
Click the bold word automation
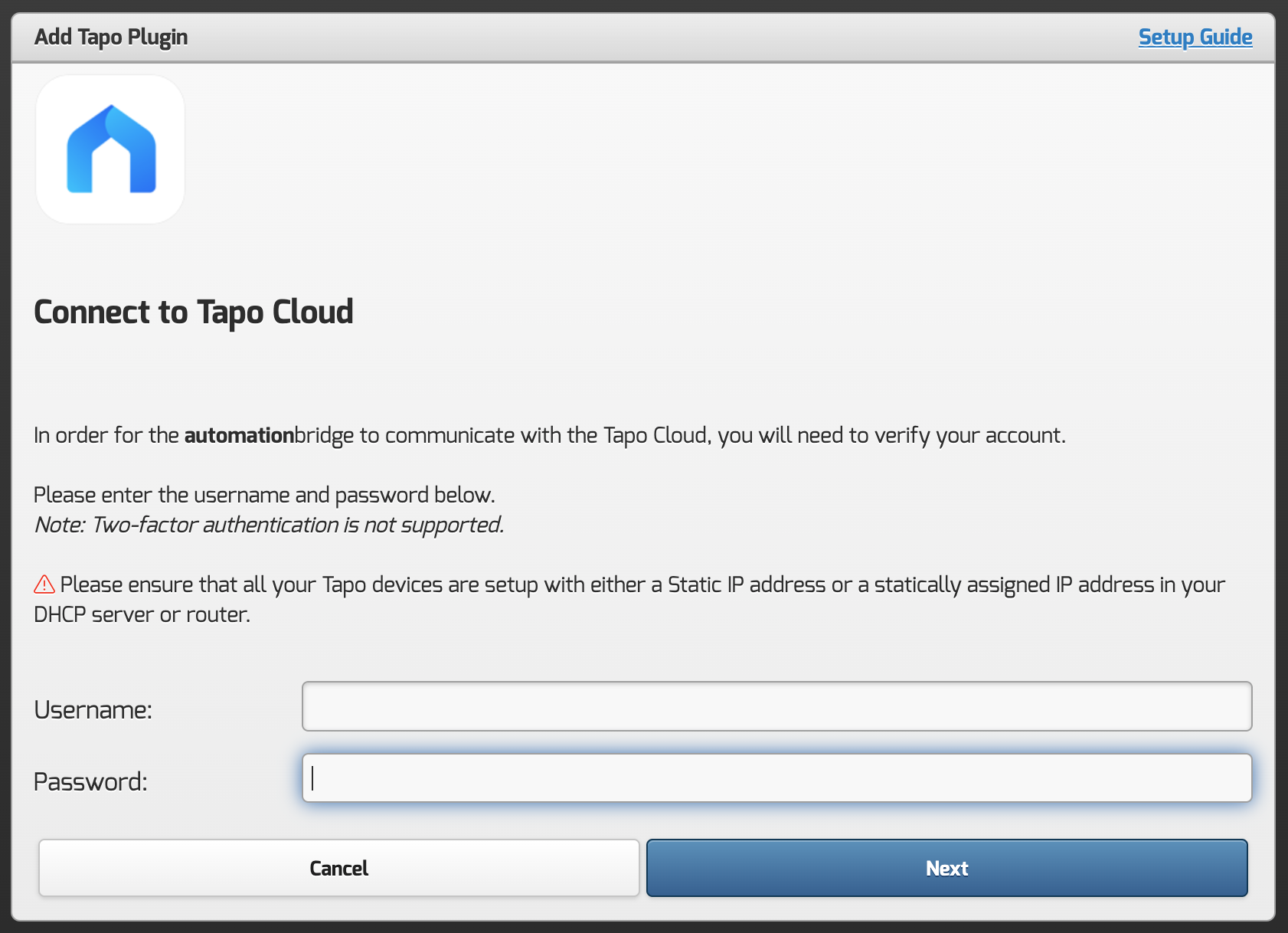(x=239, y=435)
